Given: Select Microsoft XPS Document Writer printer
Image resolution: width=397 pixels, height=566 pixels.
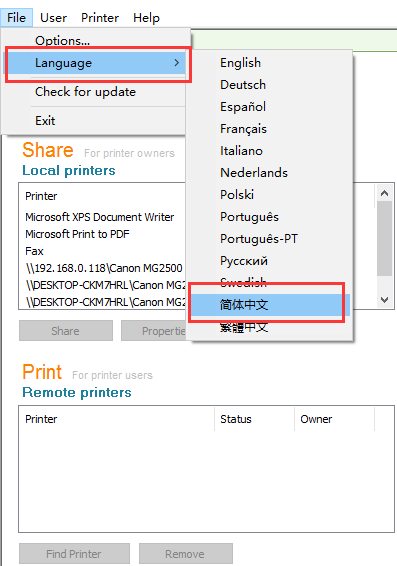Looking at the screenshot, I should coord(100,217).
